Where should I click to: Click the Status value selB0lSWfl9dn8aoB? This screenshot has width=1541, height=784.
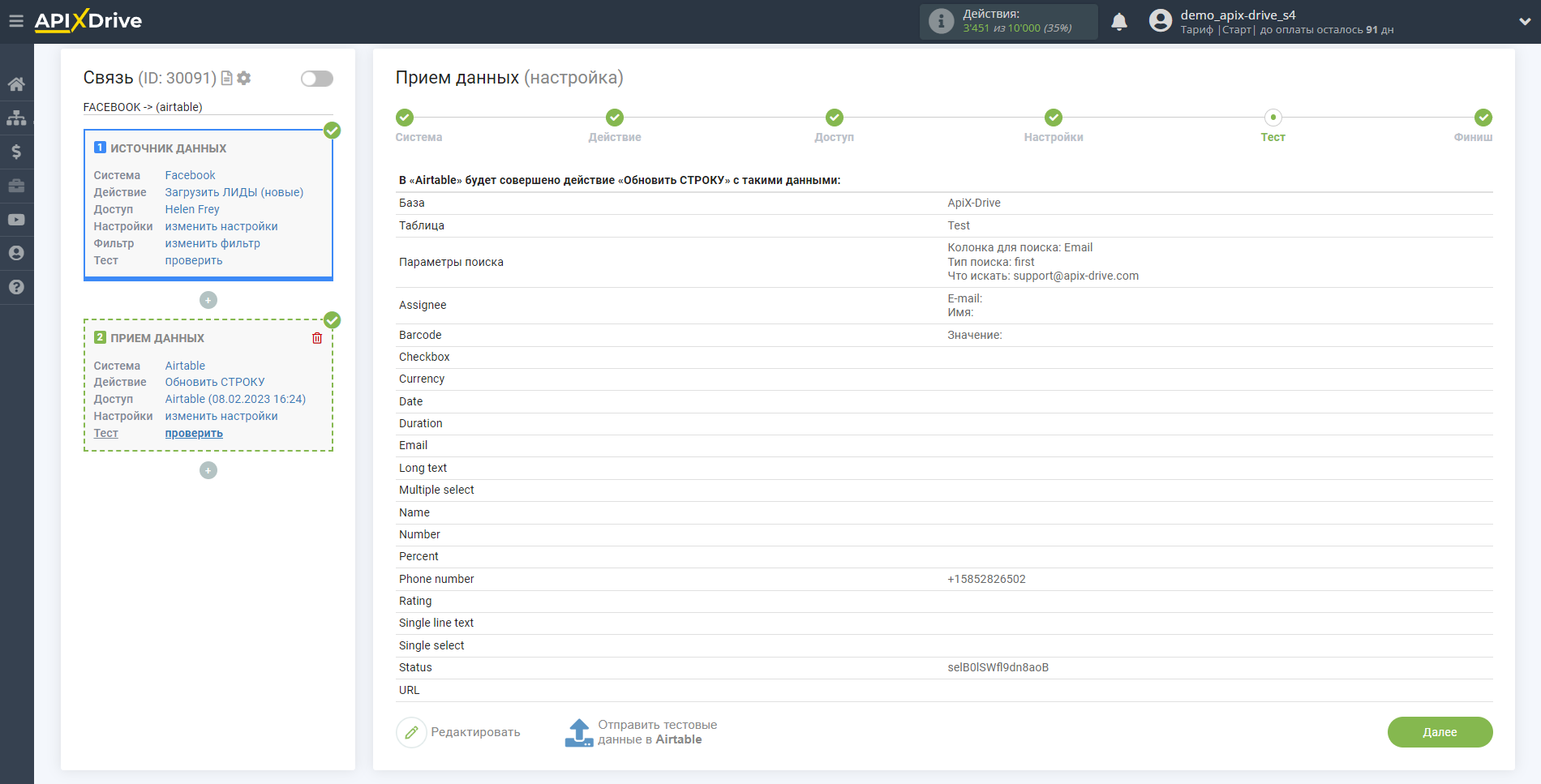(998, 667)
